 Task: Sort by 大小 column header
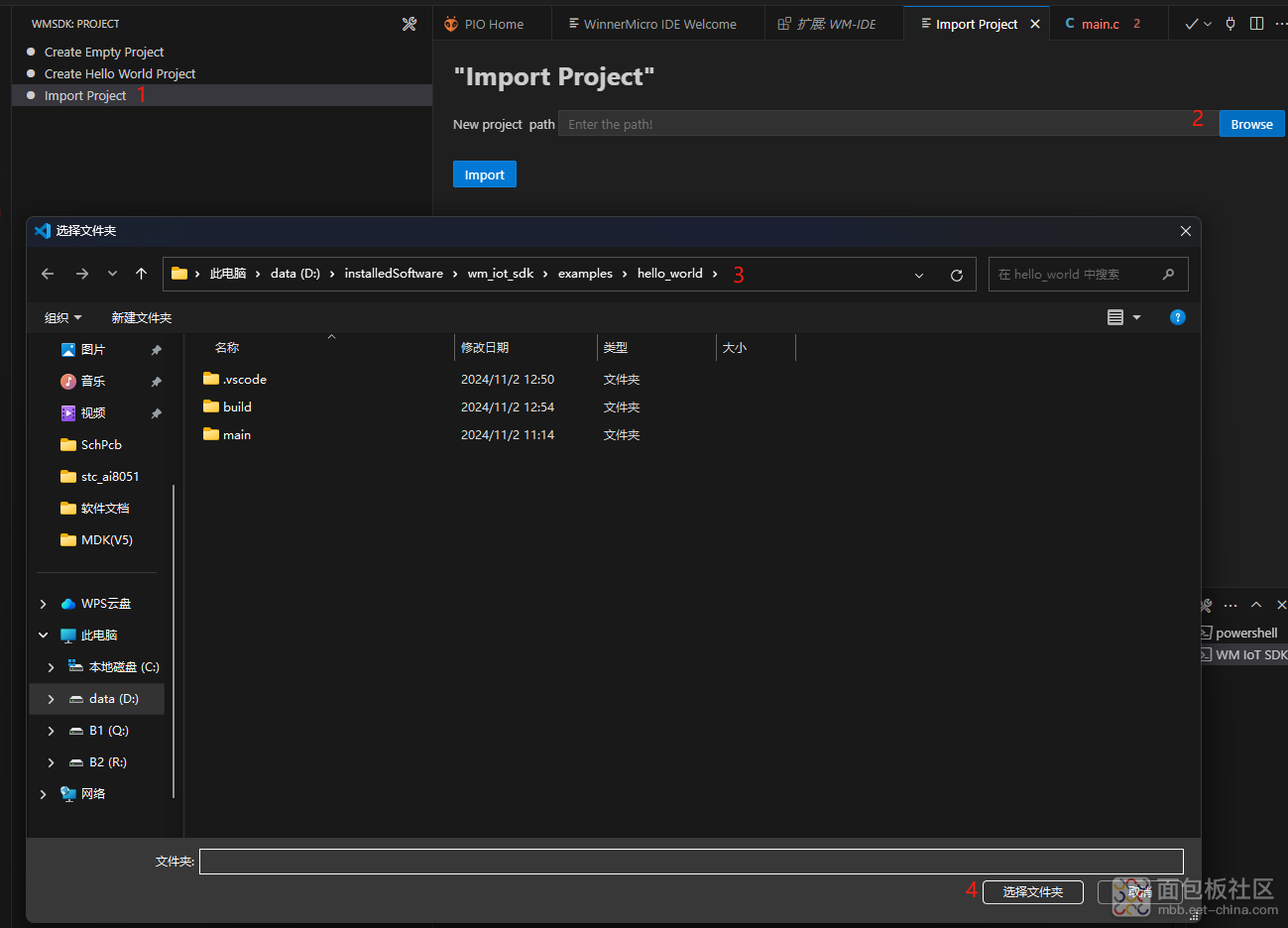point(735,348)
